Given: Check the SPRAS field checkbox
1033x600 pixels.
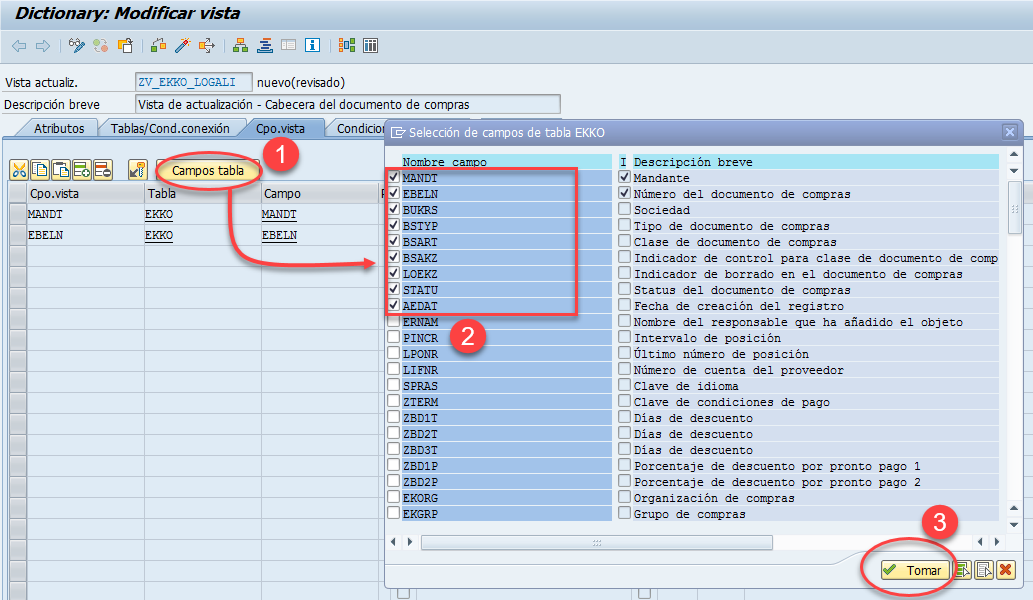Looking at the screenshot, I should point(394,385).
